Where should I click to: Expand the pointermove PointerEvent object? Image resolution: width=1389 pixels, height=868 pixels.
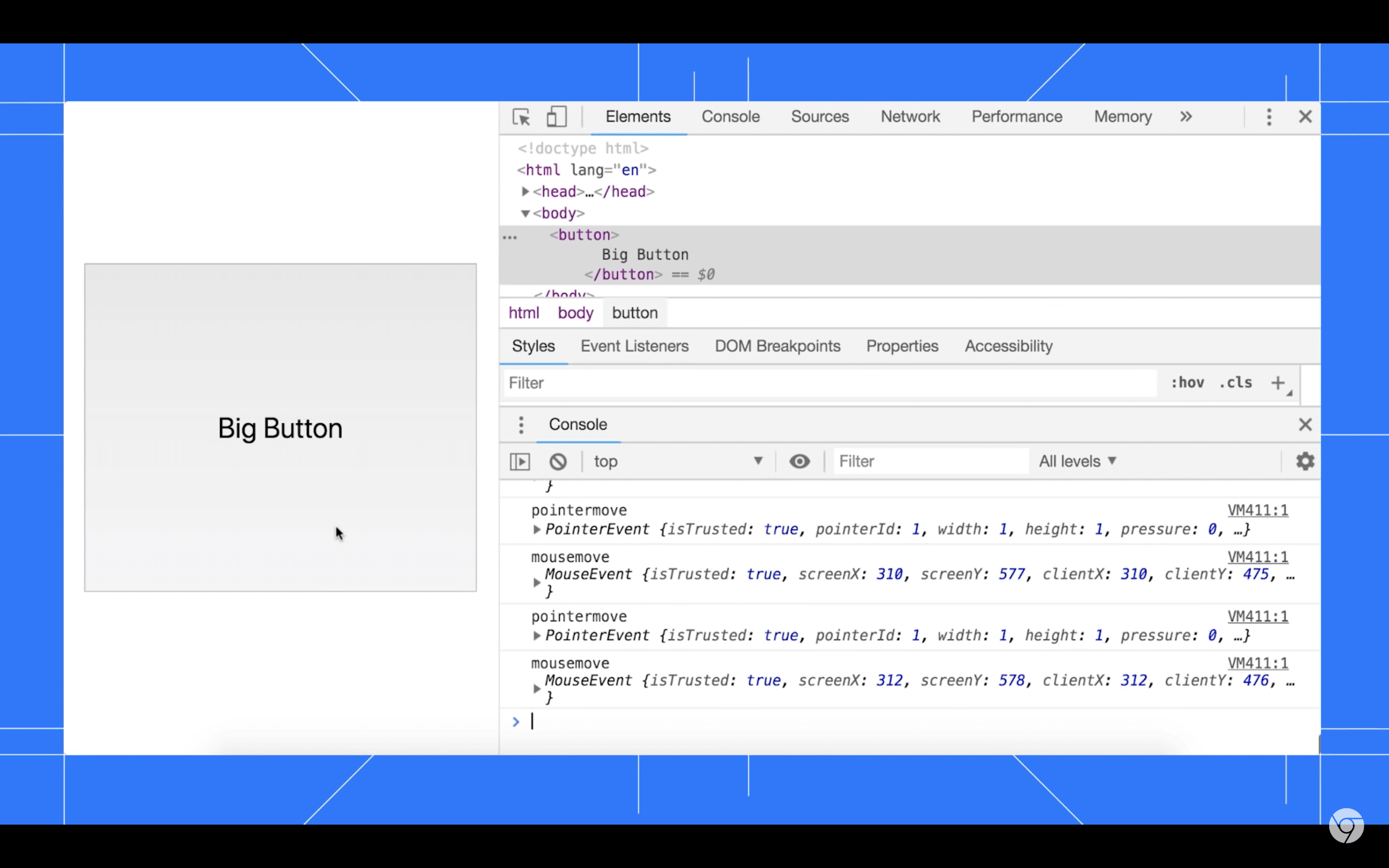point(536,636)
